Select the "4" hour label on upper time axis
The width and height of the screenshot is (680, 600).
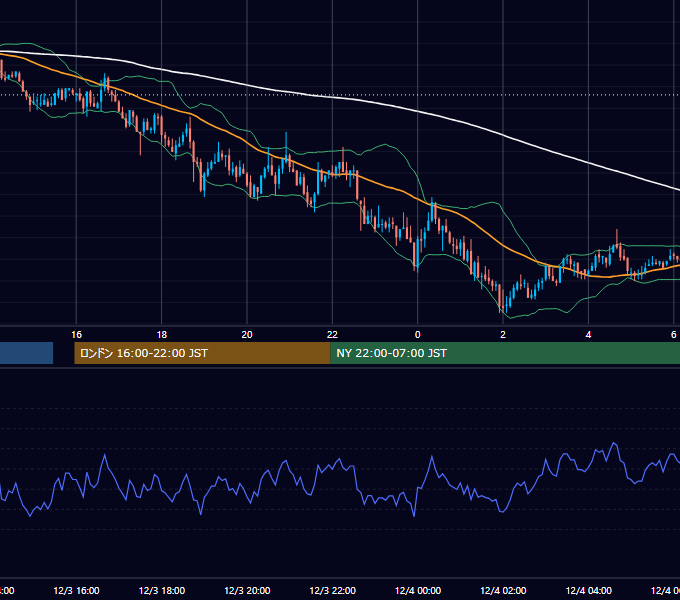click(x=588, y=334)
